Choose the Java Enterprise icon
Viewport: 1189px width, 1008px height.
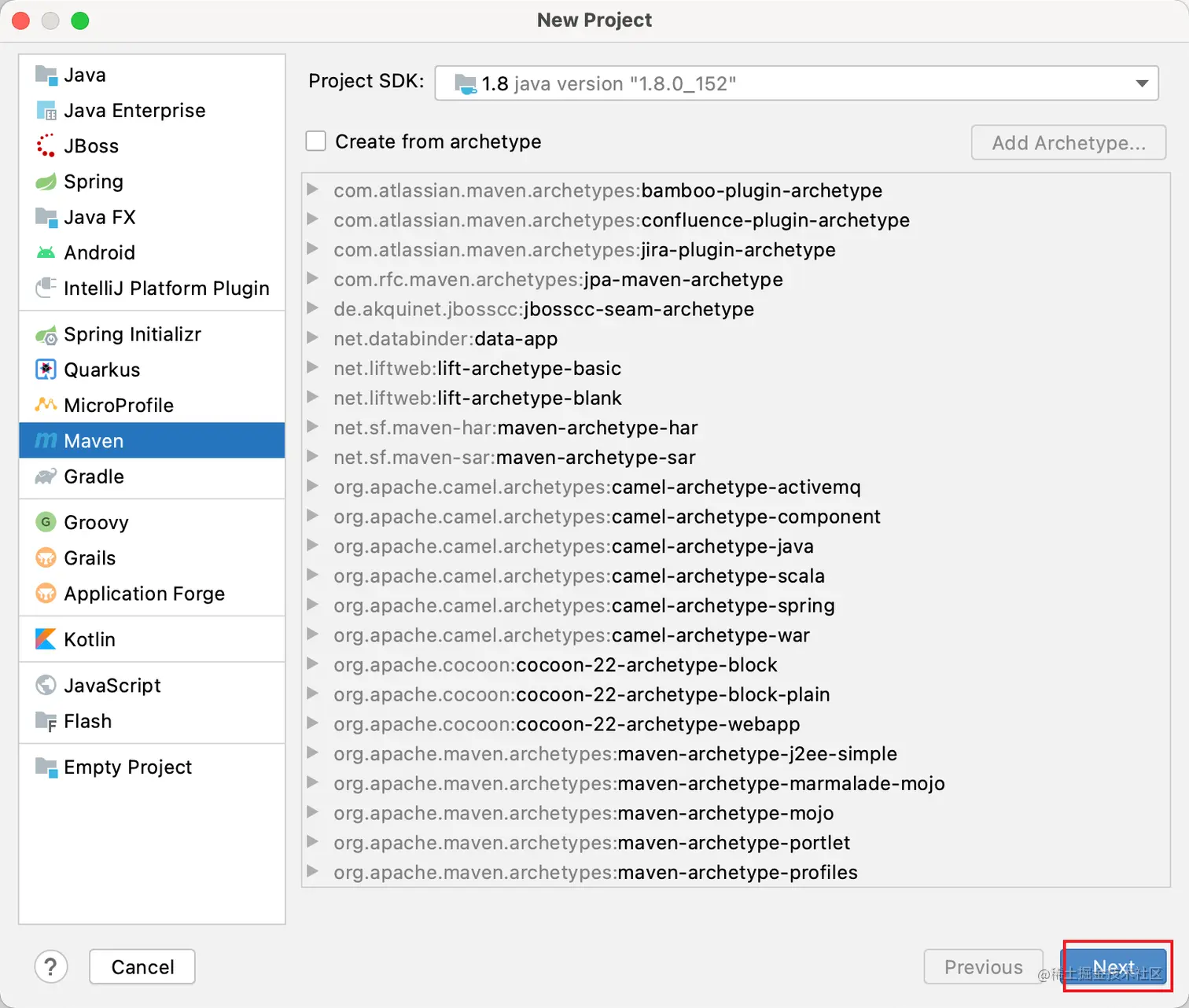pos(46,111)
